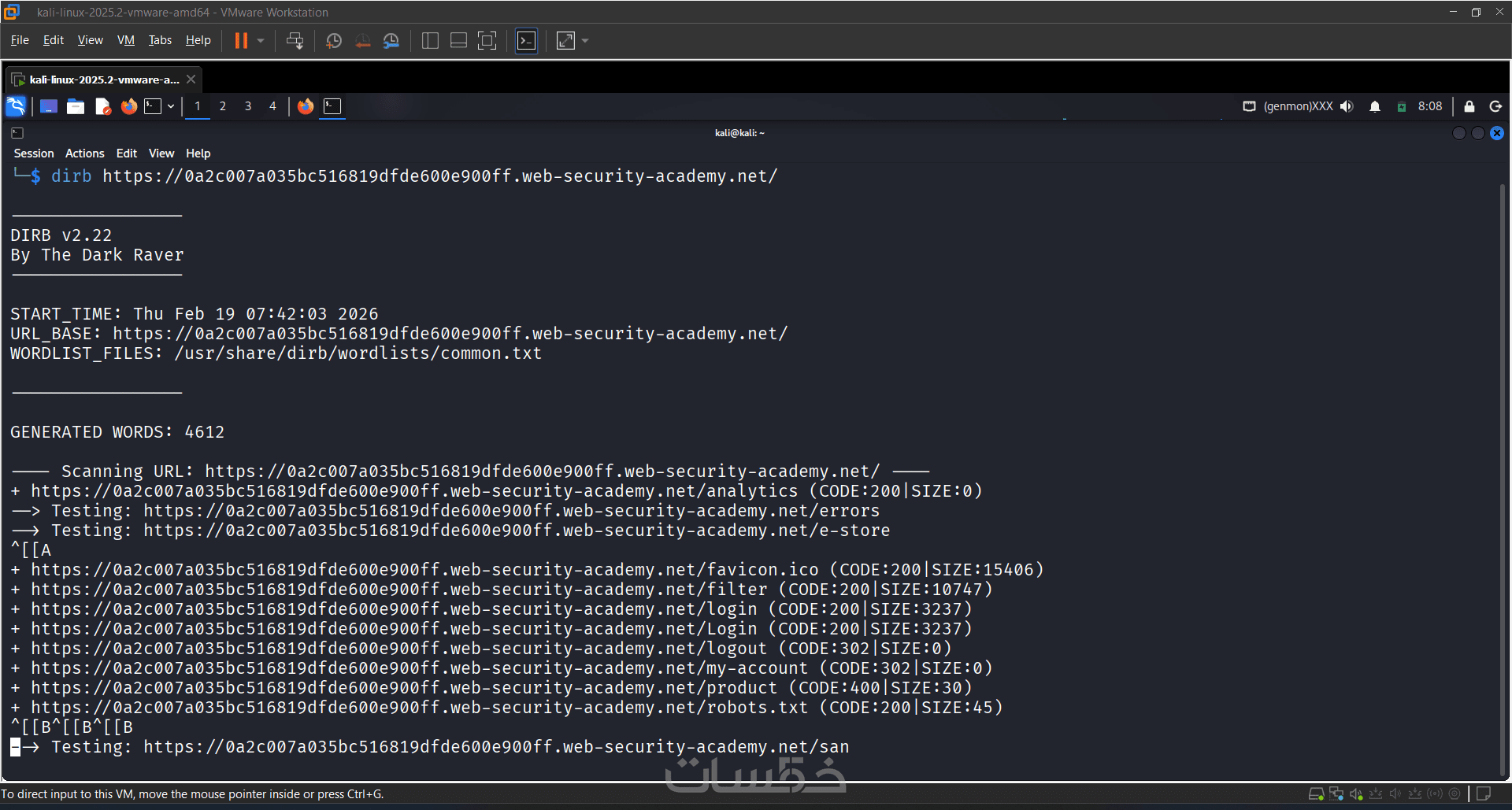Image resolution: width=1512 pixels, height=810 pixels.
Task: Enter VMware full screen mode
Action: click(487, 41)
